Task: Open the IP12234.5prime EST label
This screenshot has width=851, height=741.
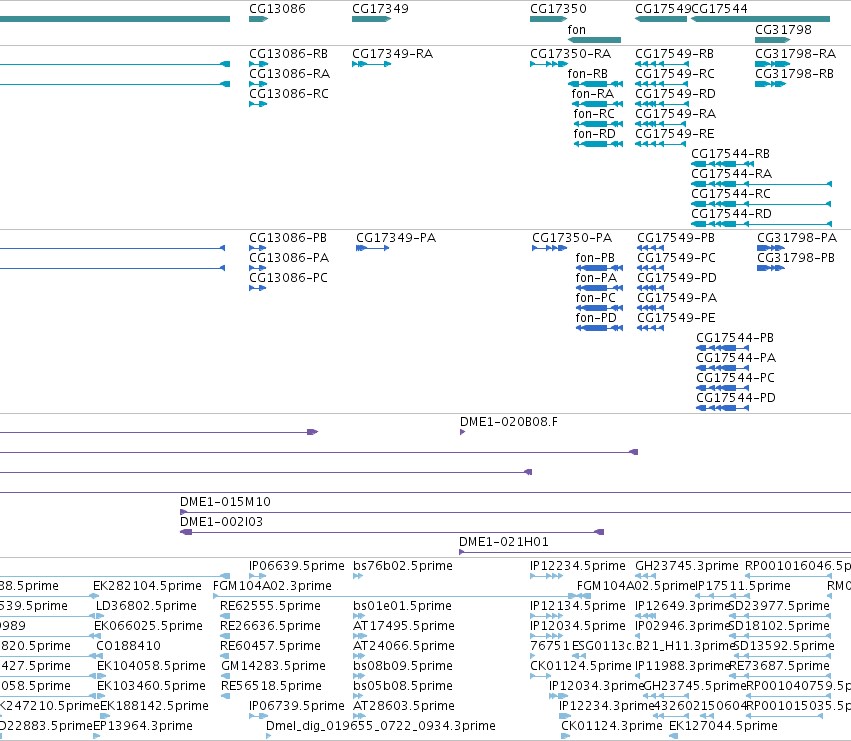Action: pyautogui.click(x=577, y=566)
